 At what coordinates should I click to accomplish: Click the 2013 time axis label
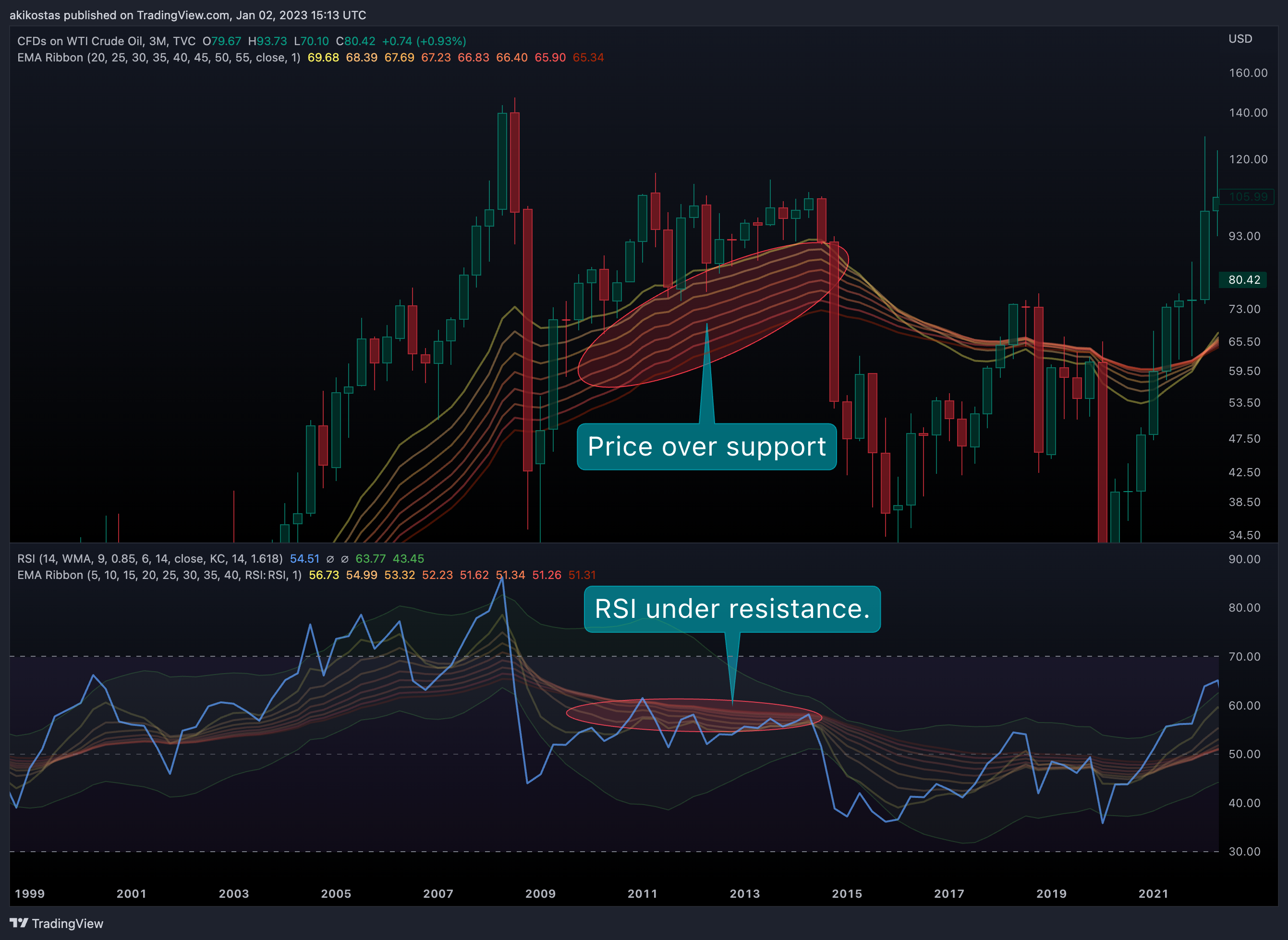(744, 893)
